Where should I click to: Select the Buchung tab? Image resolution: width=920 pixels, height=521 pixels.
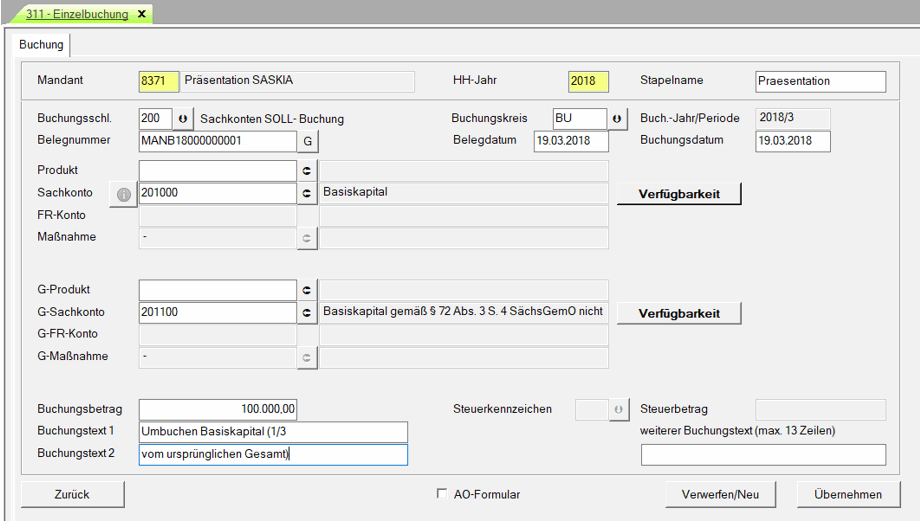pos(41,45)
